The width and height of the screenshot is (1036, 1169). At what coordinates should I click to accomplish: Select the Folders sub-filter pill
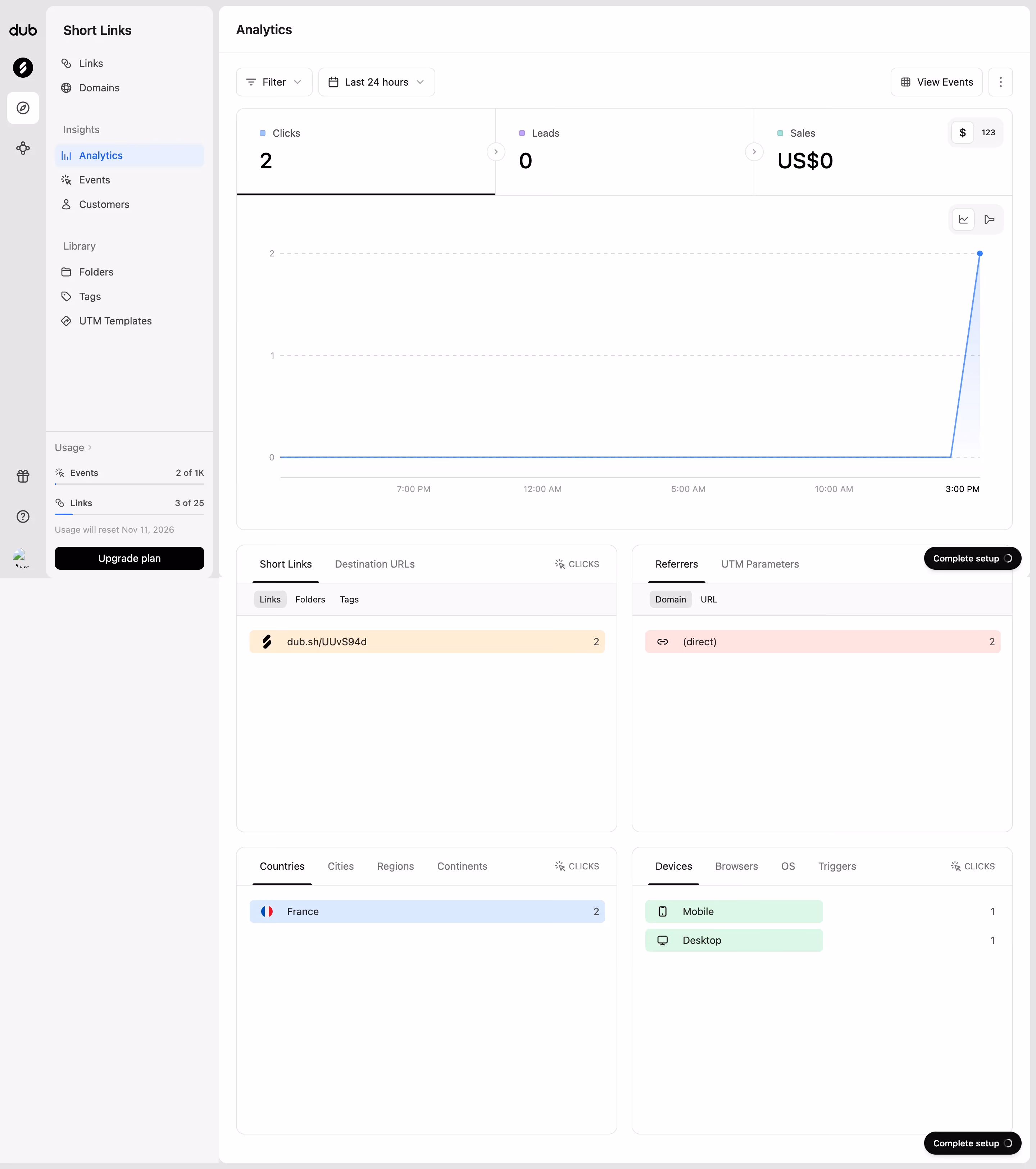(x=310, y=599)
